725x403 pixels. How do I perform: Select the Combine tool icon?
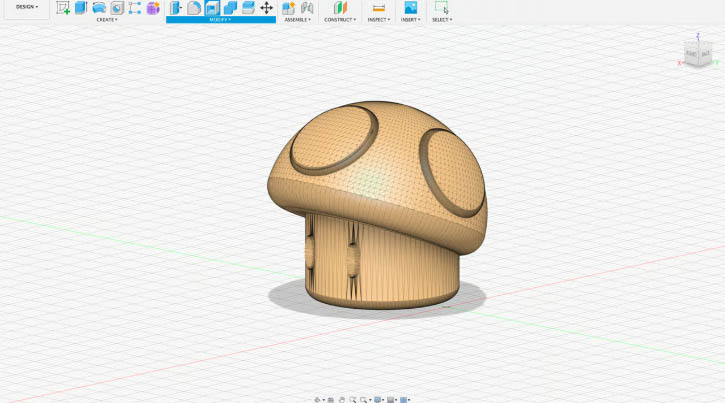click(x=230, y=7)
